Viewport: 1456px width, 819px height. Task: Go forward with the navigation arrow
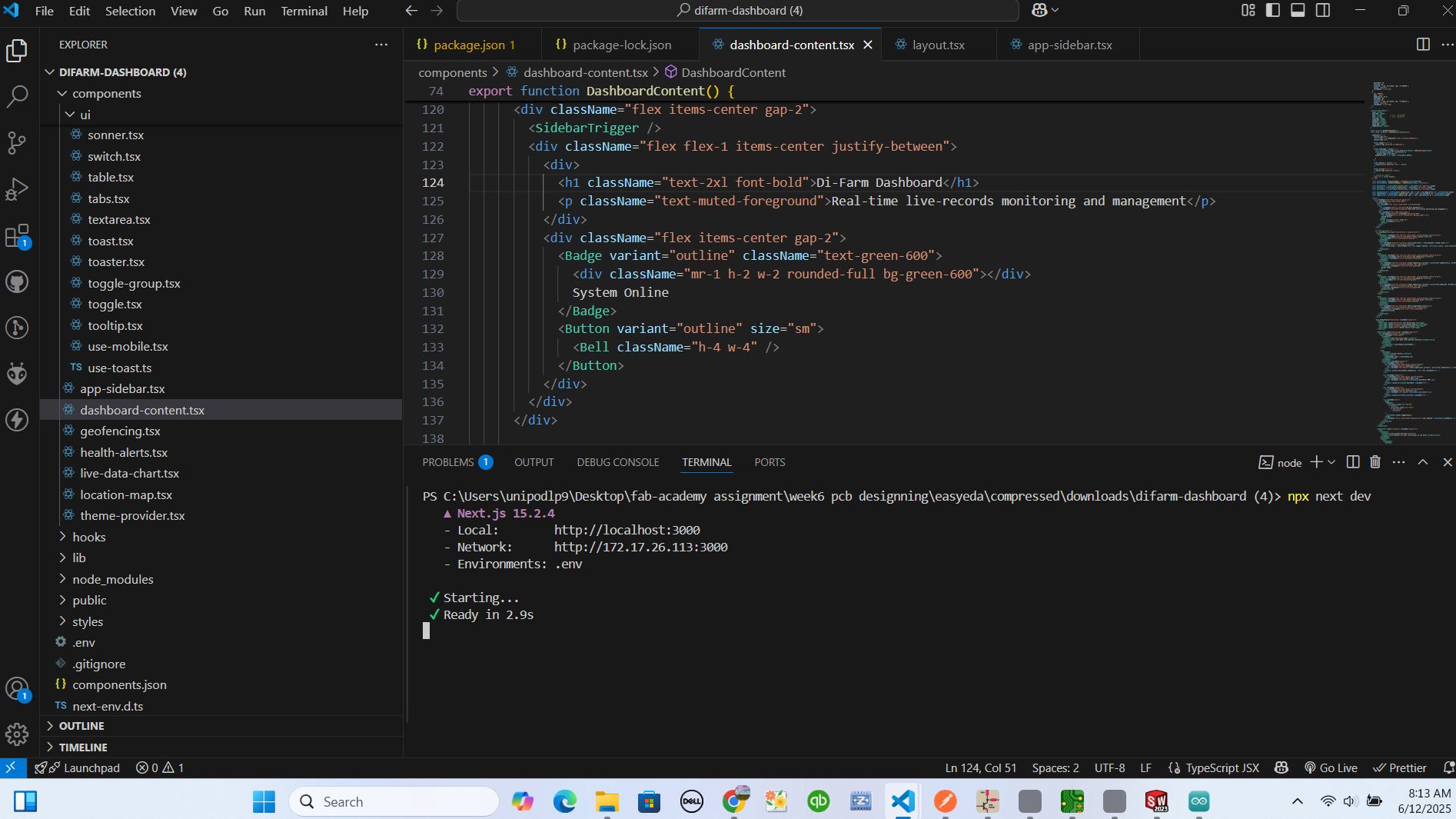(437, 11)
